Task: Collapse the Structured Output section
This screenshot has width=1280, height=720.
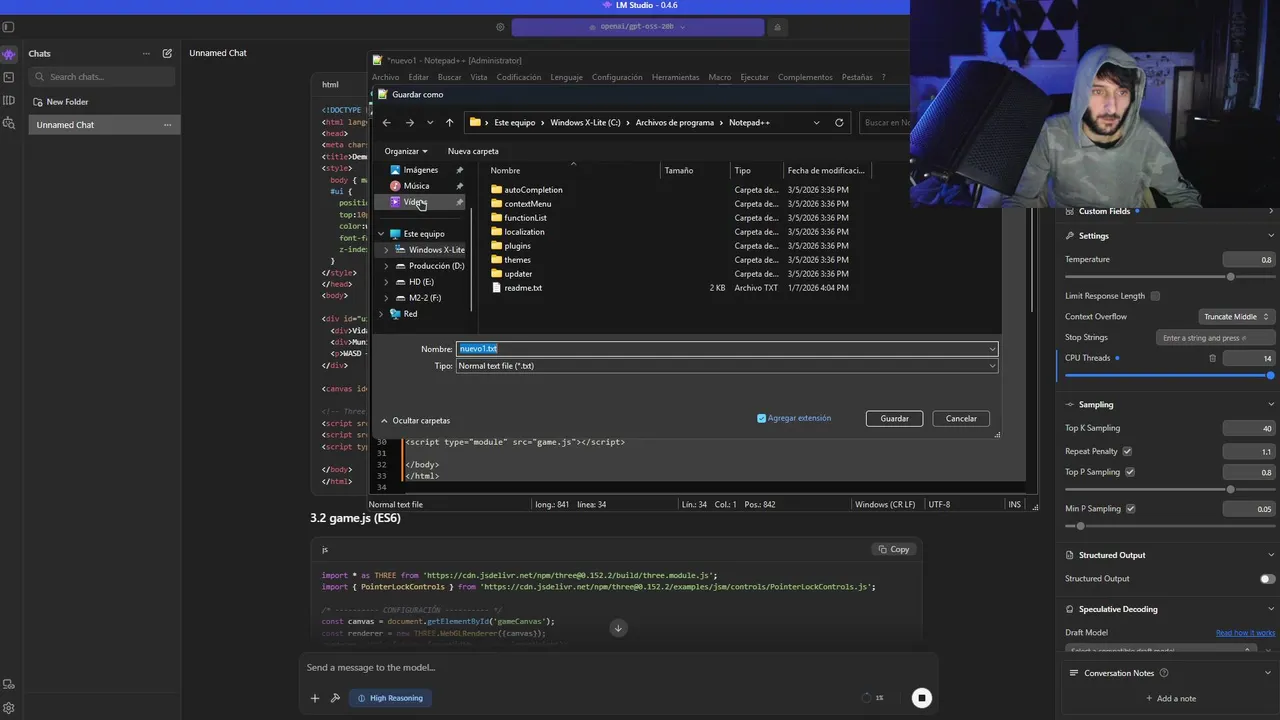Action: tap(1271, 555)
